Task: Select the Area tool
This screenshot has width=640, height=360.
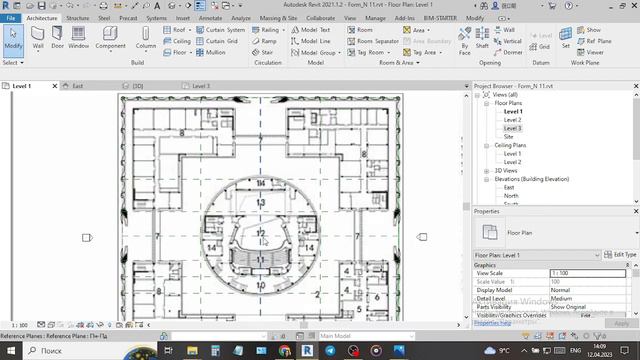Action: tap(416, 30)
